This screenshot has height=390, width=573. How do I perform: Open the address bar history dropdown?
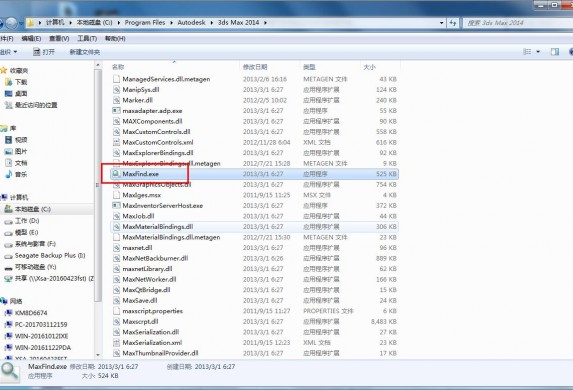point(441,23)
